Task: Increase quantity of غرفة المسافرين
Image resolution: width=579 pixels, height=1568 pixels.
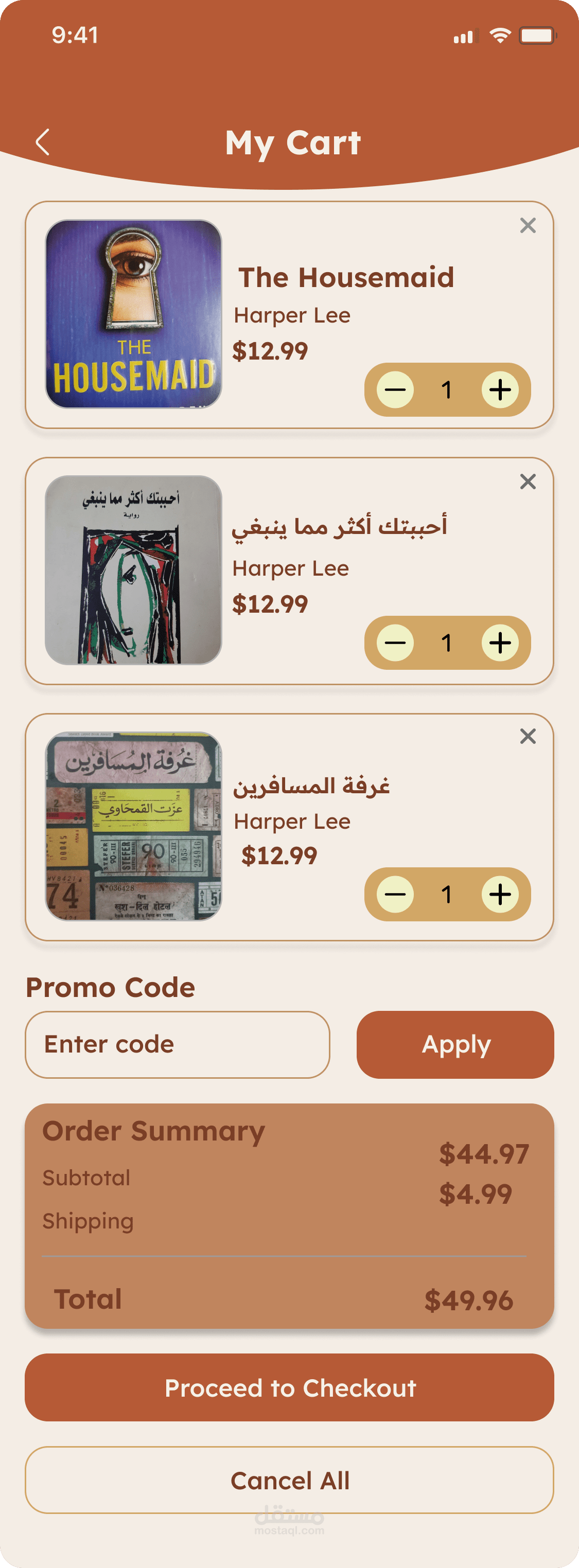Action: tap(500, 894)
